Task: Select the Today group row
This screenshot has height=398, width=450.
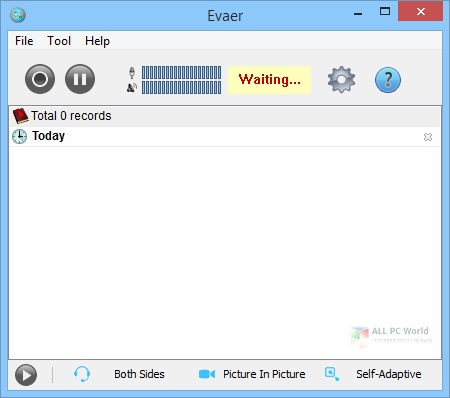Action: 225,137
